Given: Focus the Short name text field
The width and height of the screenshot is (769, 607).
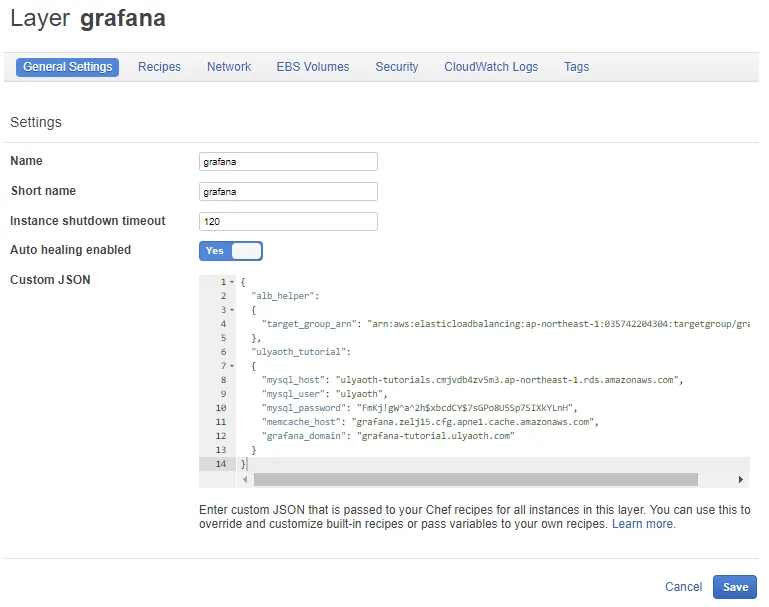Looking at the screenshot, I should 288,192.
